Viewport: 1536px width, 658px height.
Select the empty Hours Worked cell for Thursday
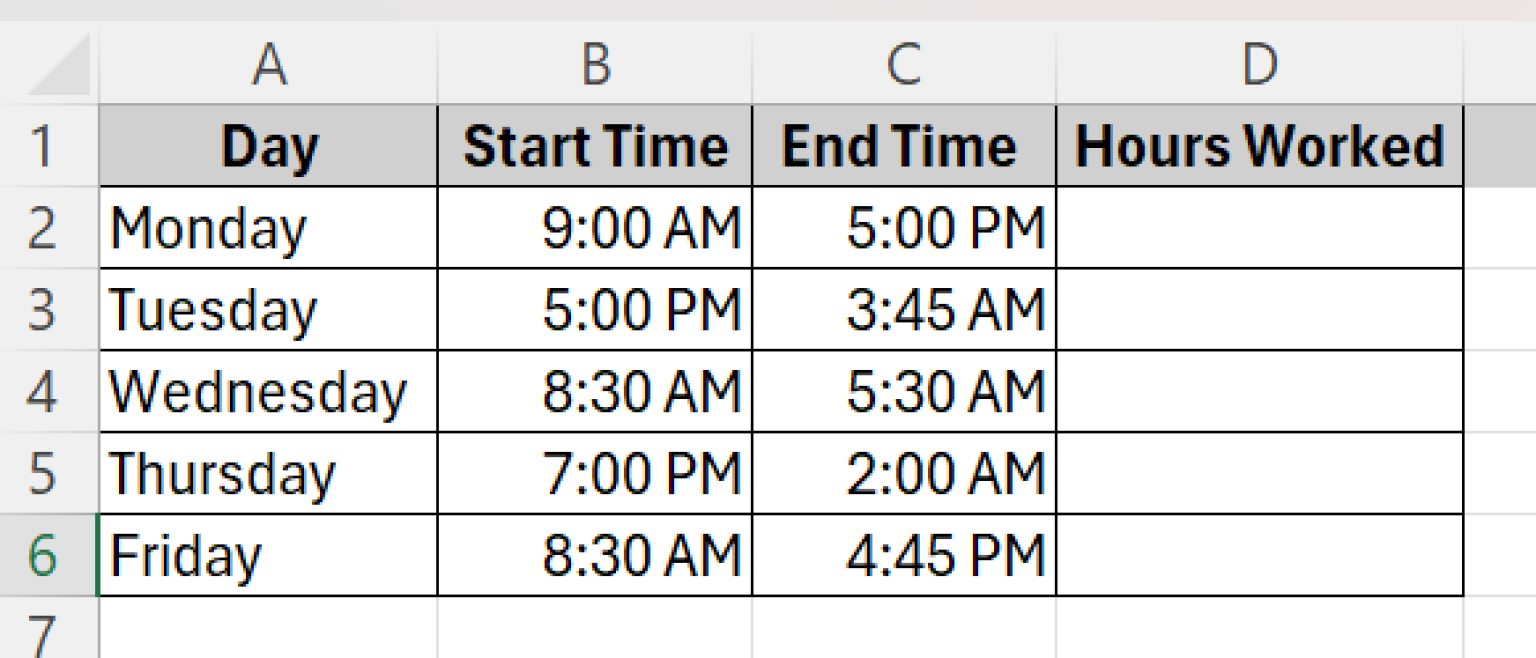point(1260,473)
